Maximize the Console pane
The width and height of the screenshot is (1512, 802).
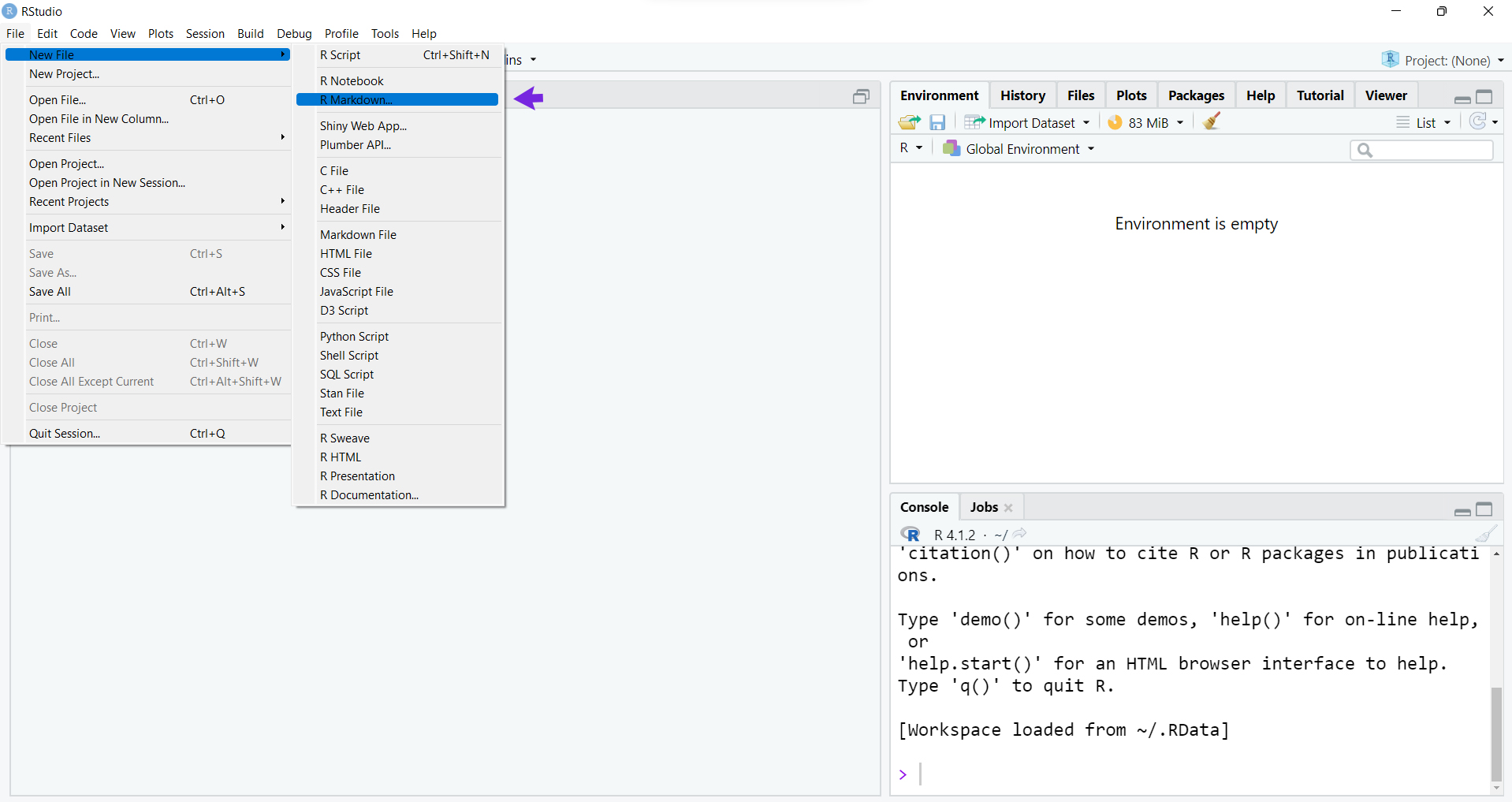coord(1484,509)
